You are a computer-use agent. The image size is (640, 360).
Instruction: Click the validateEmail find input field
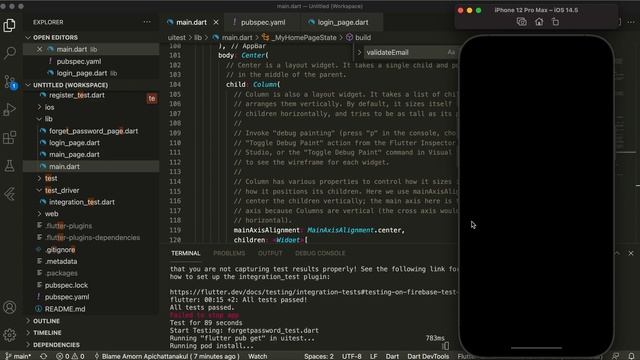pyautogui.click(x=404, y=52)
